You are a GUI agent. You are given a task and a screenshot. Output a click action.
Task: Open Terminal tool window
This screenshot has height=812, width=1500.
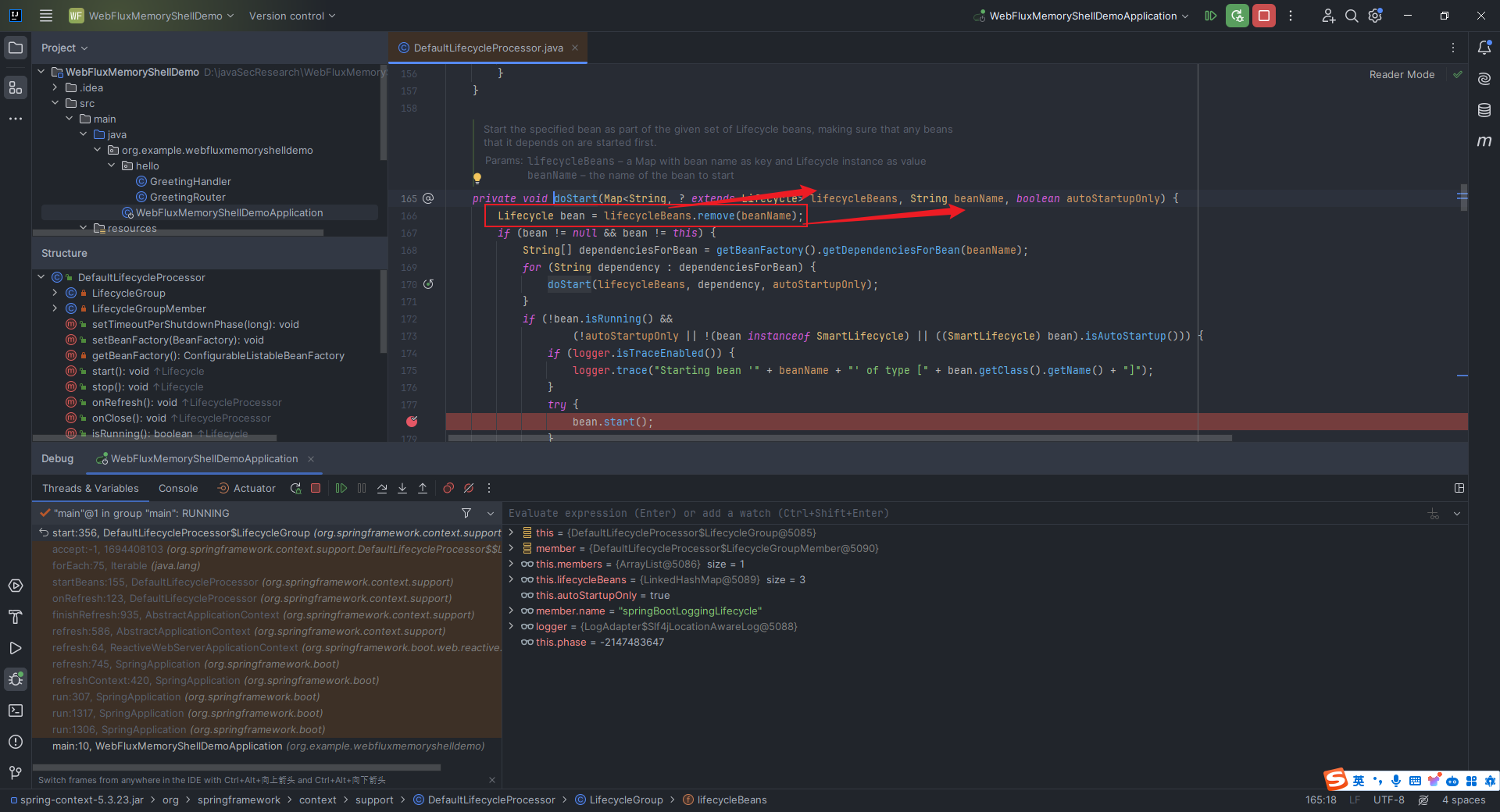(16, 710)
